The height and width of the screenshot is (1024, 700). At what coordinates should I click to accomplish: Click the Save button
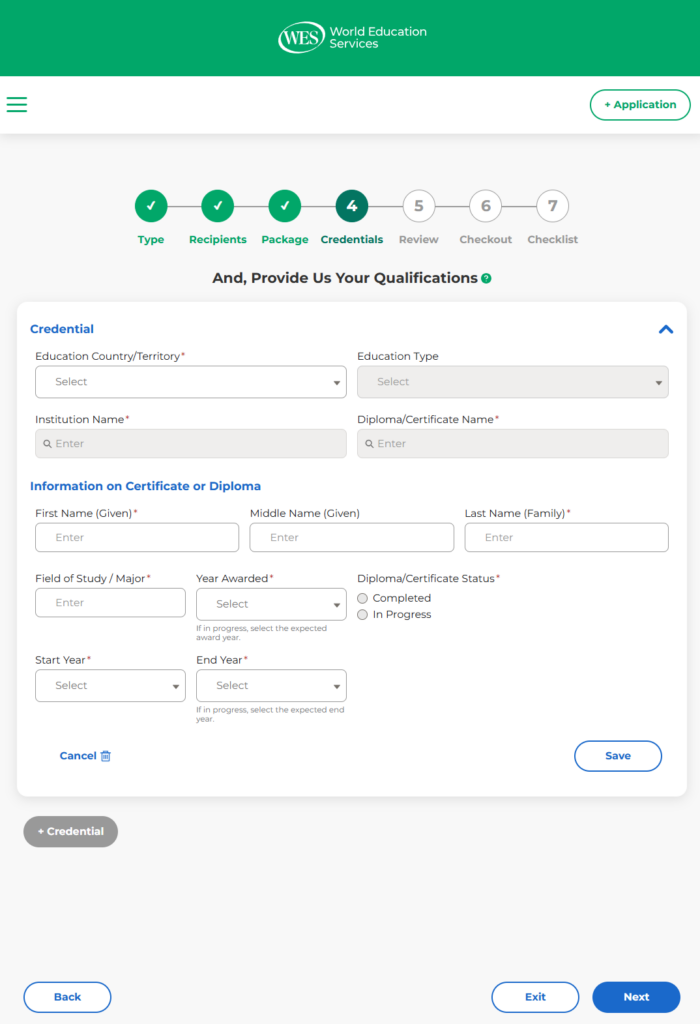coord(618,756)
